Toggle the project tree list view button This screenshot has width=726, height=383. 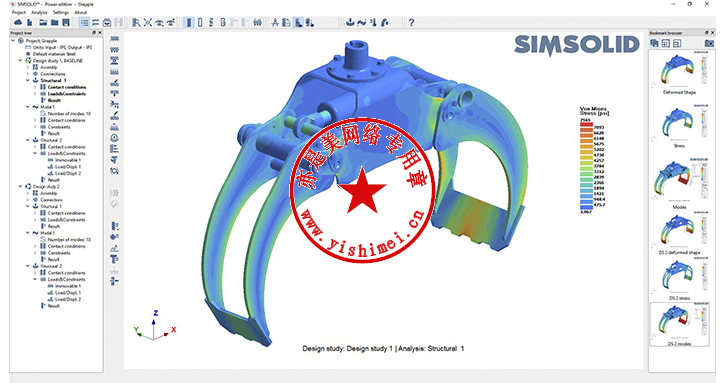tap(84, 22)
